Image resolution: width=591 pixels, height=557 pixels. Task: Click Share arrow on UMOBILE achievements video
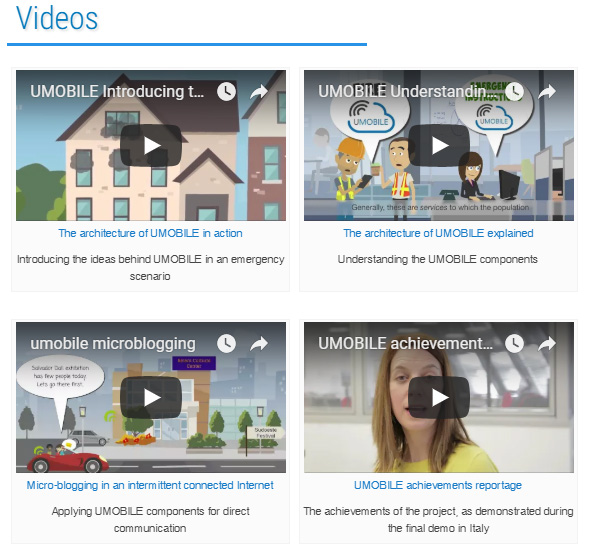(547, 343)
